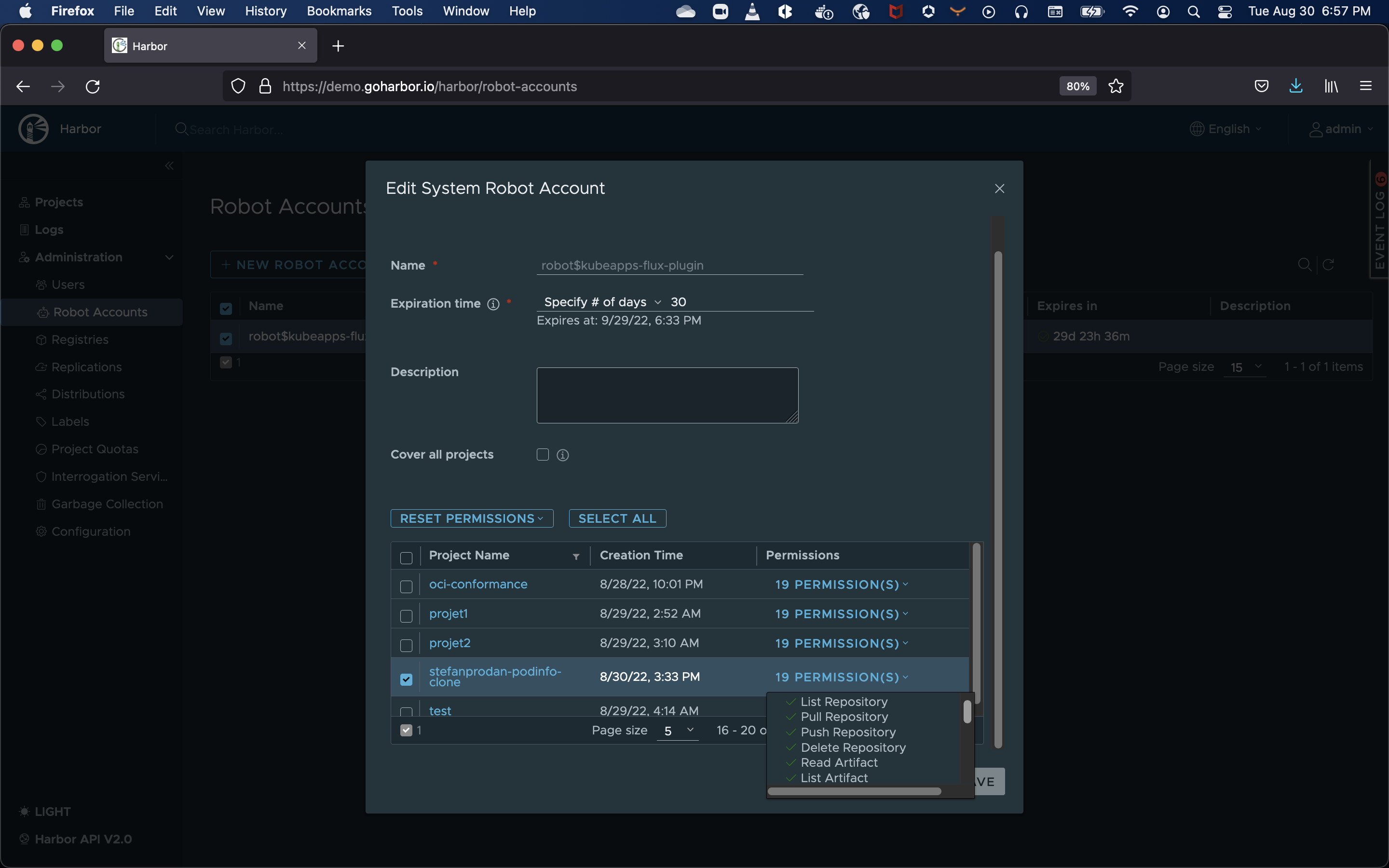This screenshot has height=868, width=1389.
Task: Check the oci-conformance project checkbox
Action: tap(407, 586)
